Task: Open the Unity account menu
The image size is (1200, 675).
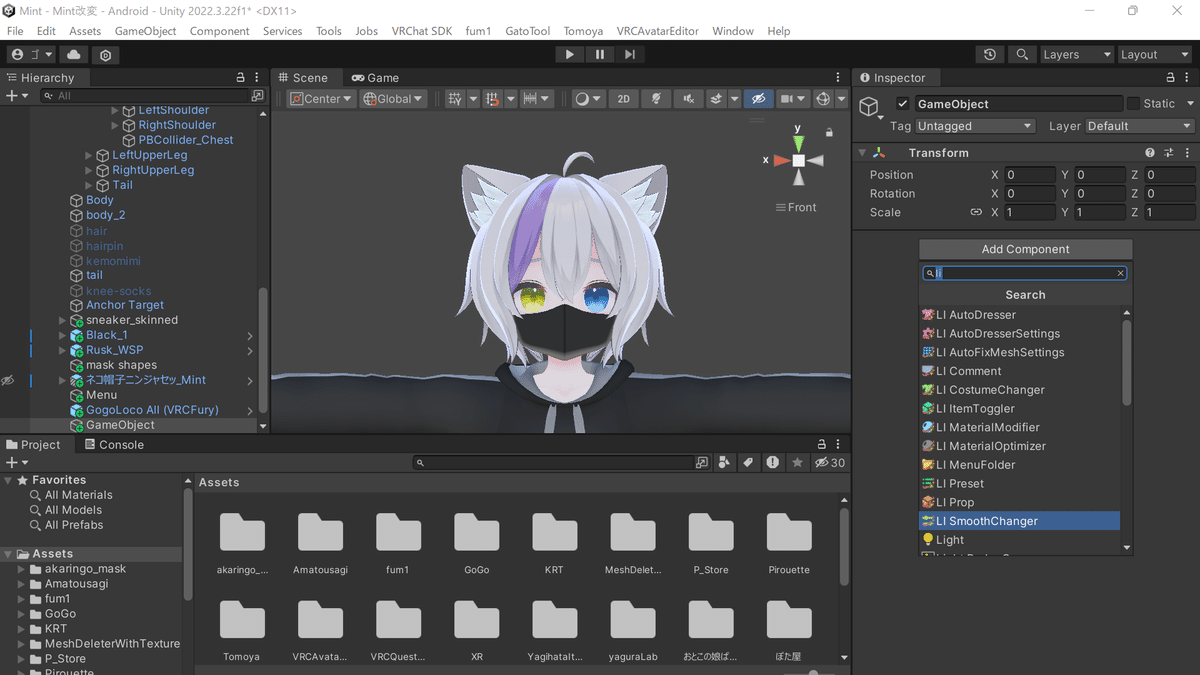Action: click(29, 55)
